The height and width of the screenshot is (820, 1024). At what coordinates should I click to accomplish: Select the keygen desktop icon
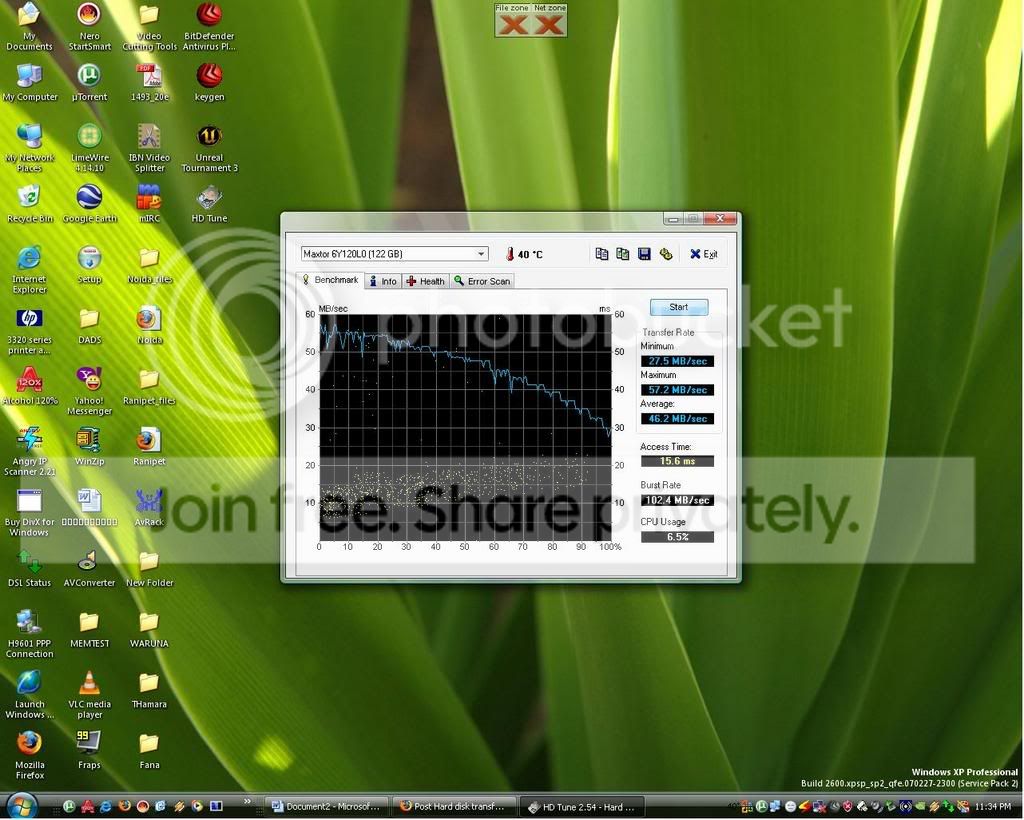pyautogui.click(x=210, y=83)
